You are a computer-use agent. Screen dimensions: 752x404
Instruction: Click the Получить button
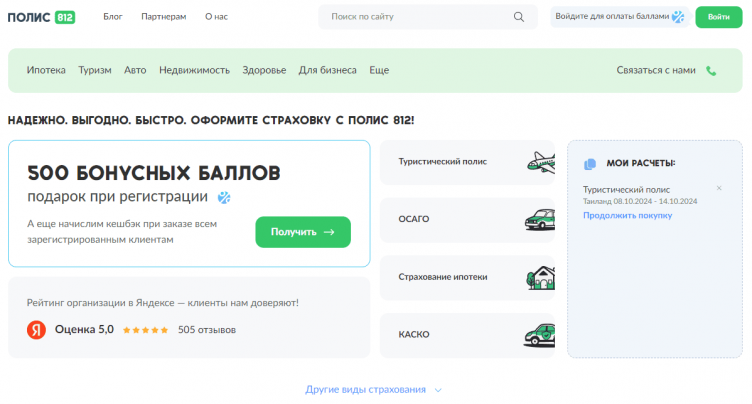pyautogui.click(x=303, y=232)
